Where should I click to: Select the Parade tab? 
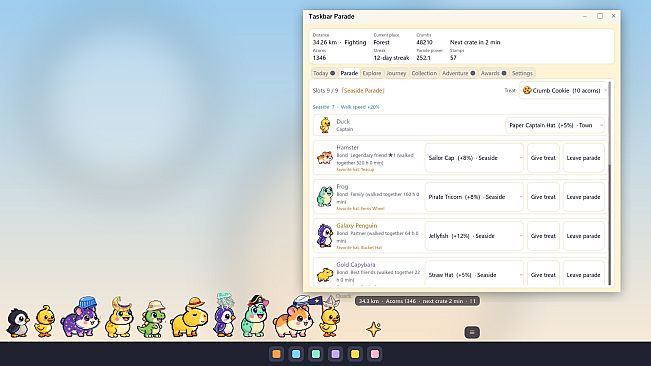[349, 73]
